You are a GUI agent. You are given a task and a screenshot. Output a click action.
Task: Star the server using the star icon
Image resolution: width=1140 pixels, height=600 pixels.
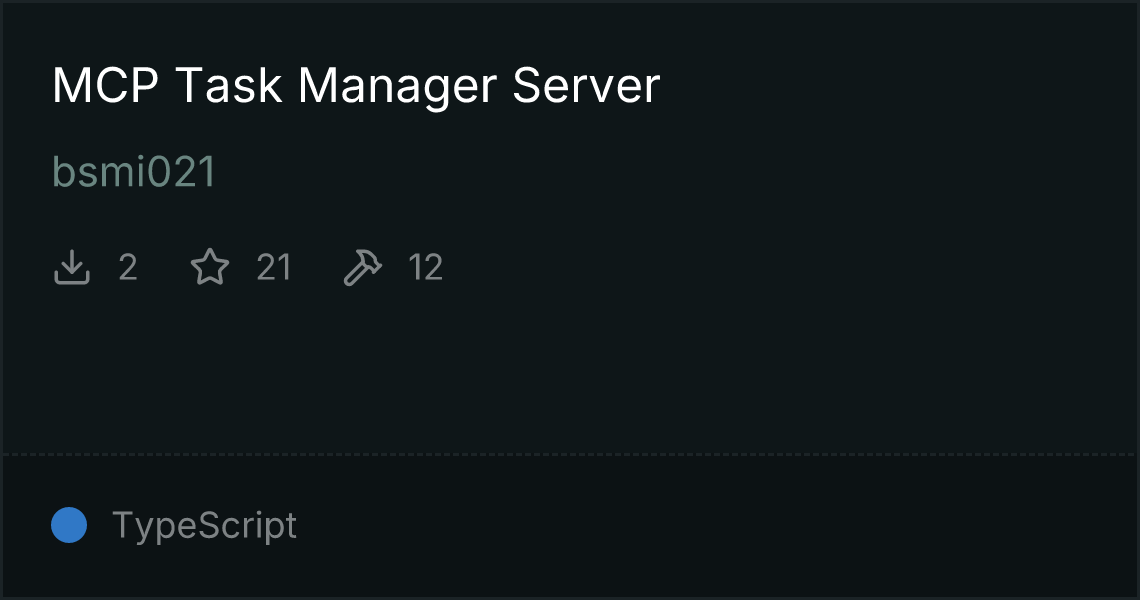point(209,267)
